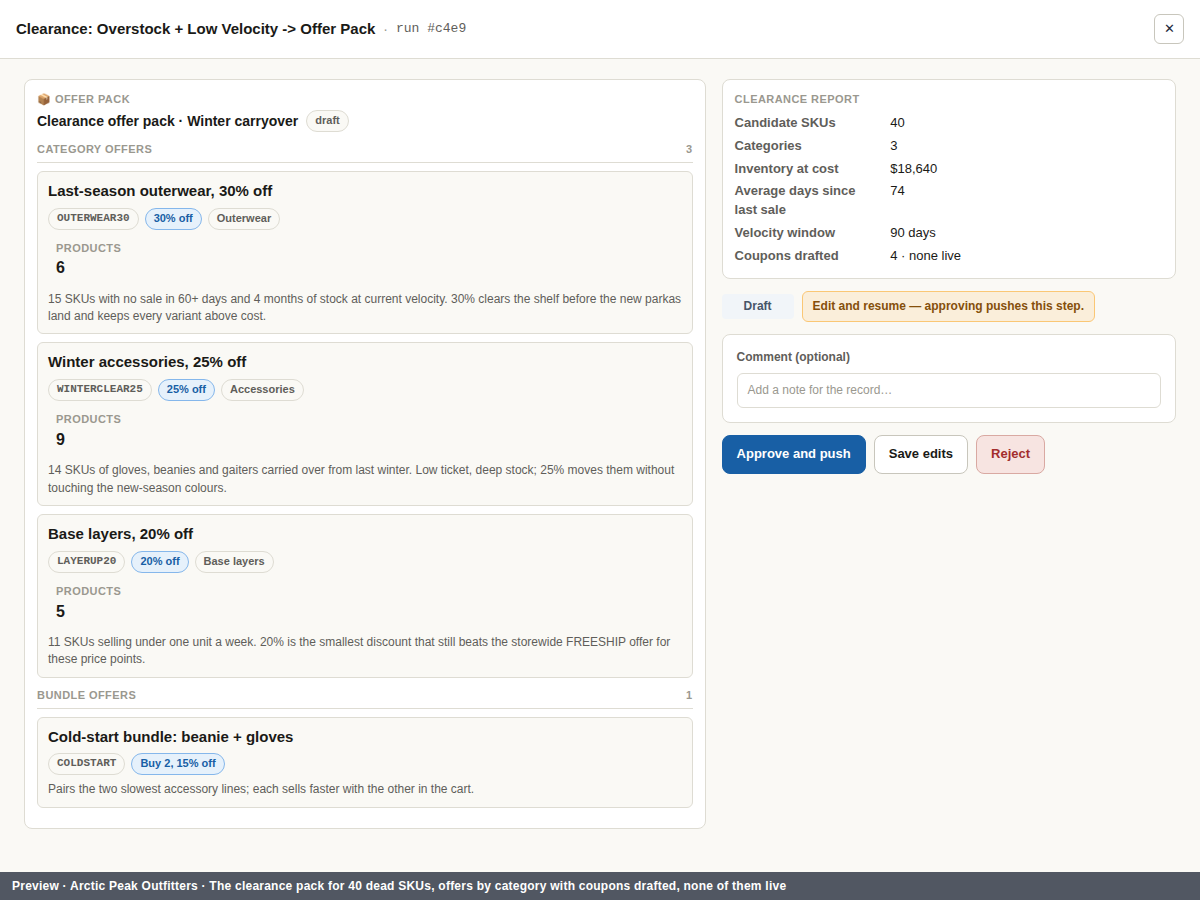The image size is (1200, 900).
Task: Reject the clearance offer pack
Action: 1010,454
